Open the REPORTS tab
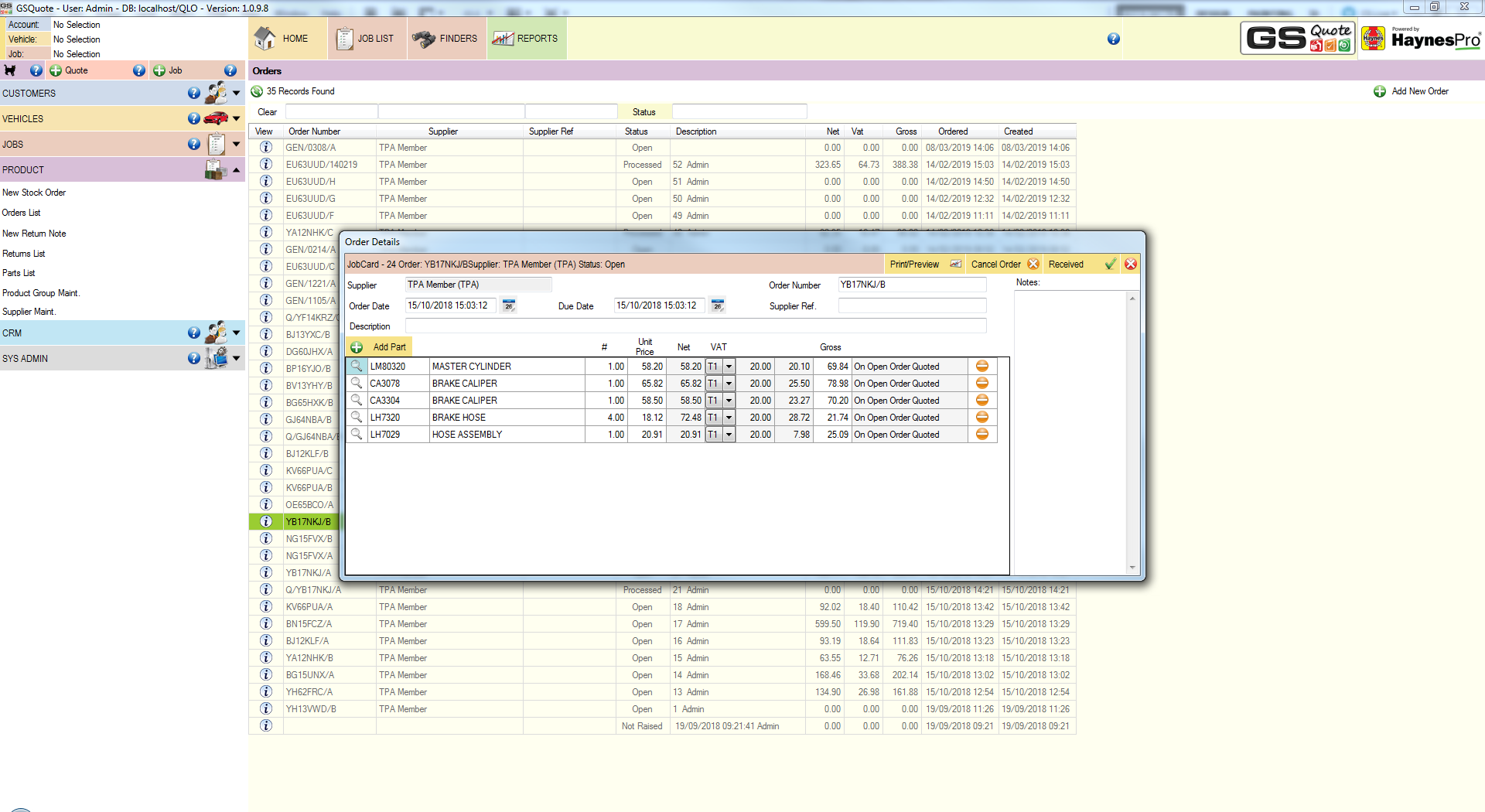 pos(526,39)
